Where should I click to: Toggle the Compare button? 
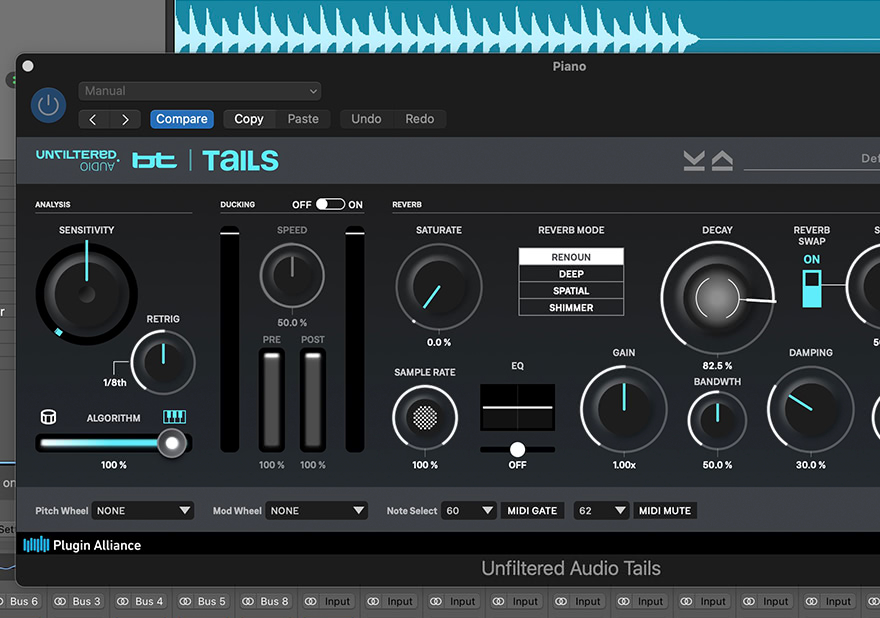(x=182, y=119)
